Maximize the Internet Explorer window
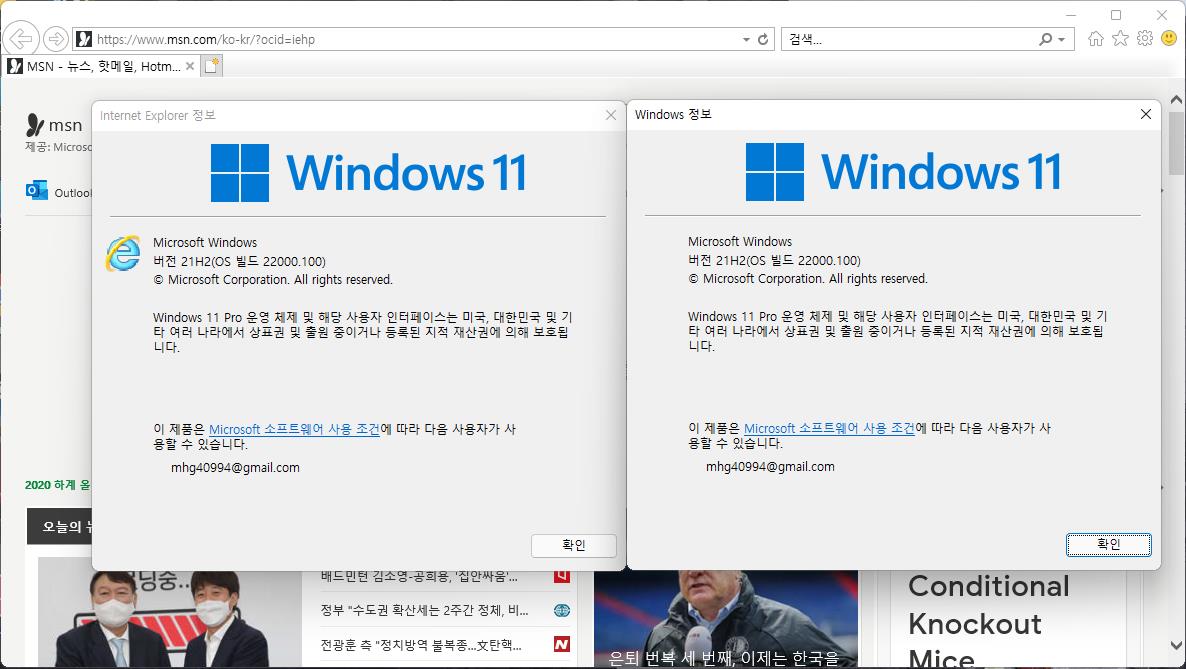1186x669 pixels. 1116,14
